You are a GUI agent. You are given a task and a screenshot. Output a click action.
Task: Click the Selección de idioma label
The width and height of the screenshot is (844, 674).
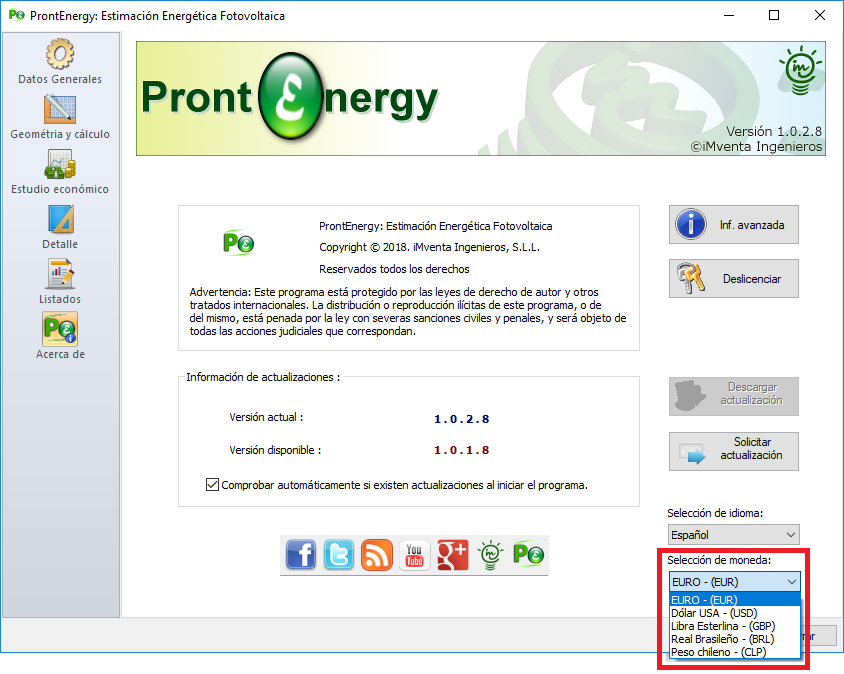point(715,513)
